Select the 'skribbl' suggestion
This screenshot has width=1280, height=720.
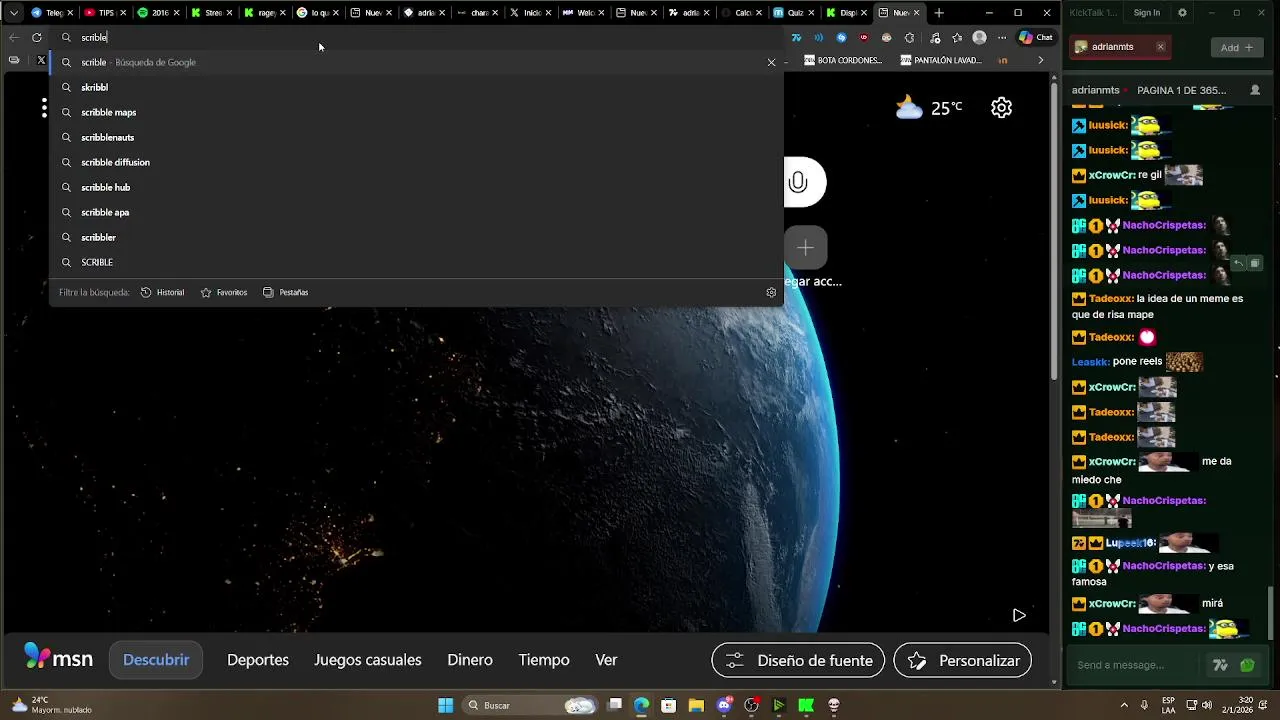[416, 87]
